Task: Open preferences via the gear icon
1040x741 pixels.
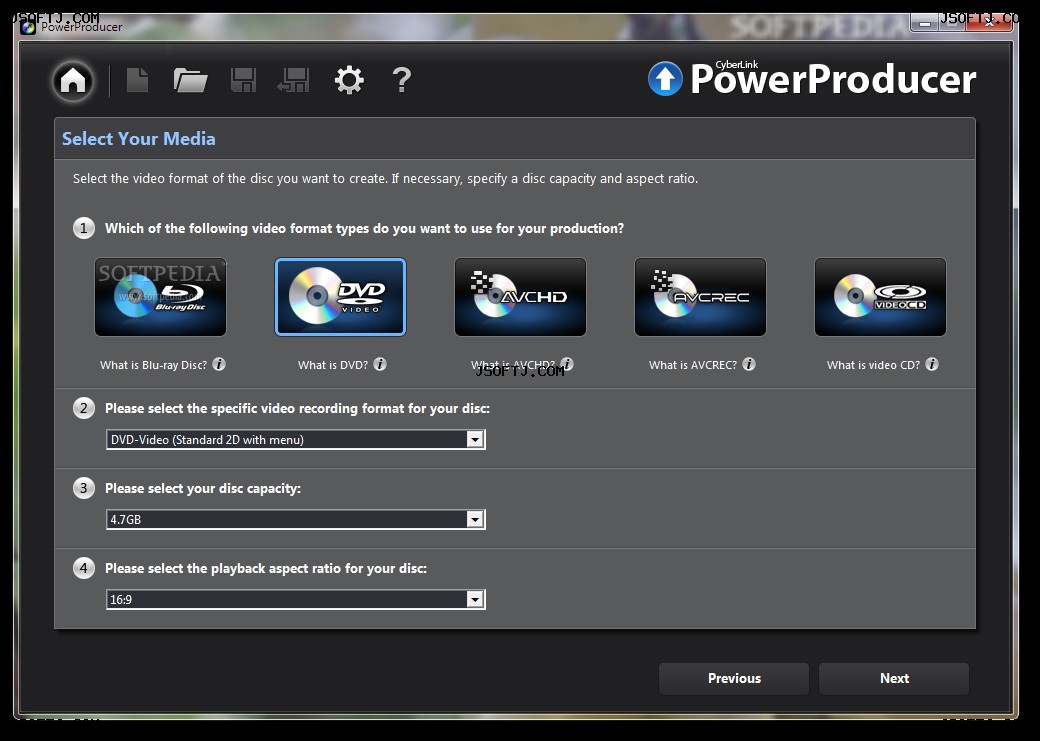Action: [349, 80]
